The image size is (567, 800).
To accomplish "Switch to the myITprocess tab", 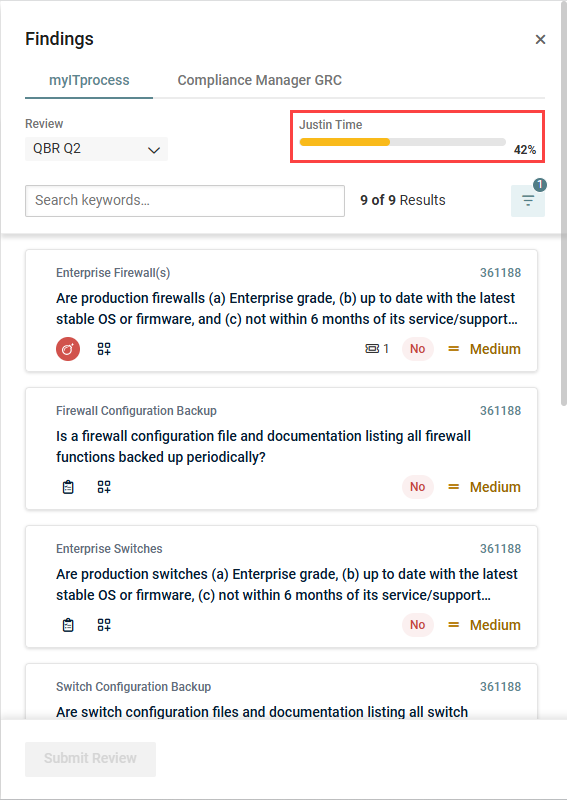I will click(x=89, y=81).
